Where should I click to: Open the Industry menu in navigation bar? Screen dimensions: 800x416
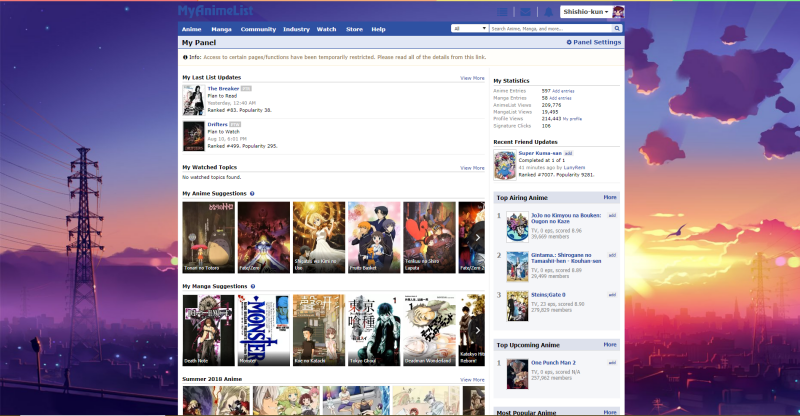296,29
